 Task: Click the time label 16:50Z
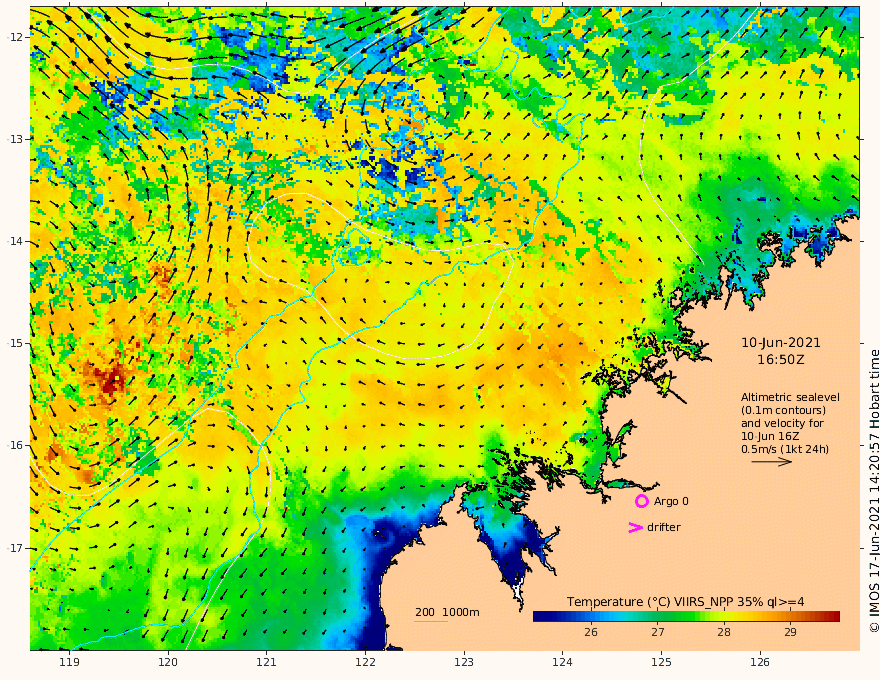click(781, 360)
